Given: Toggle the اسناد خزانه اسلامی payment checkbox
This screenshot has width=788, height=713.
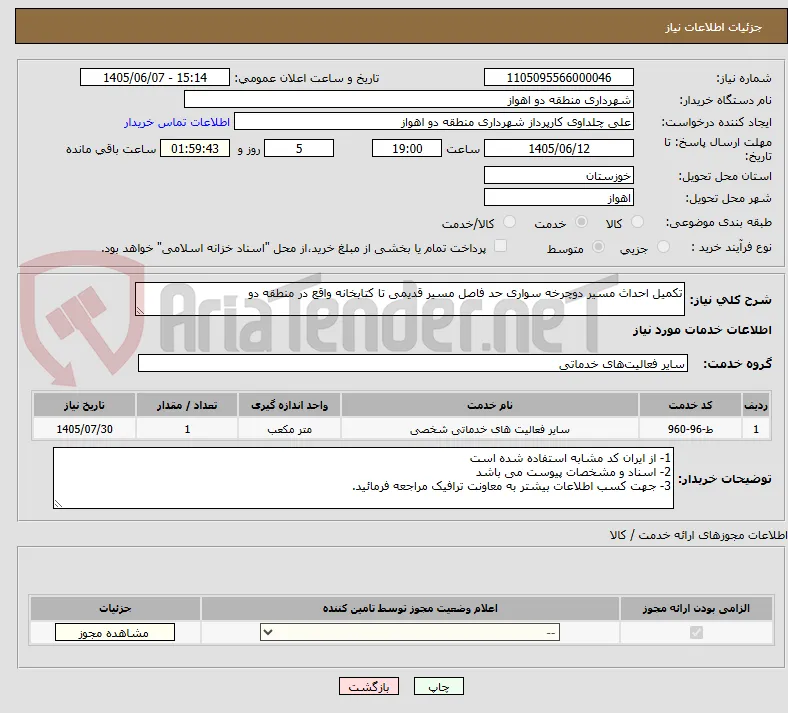Looking at the screenshot, I should tap(501, 246).
